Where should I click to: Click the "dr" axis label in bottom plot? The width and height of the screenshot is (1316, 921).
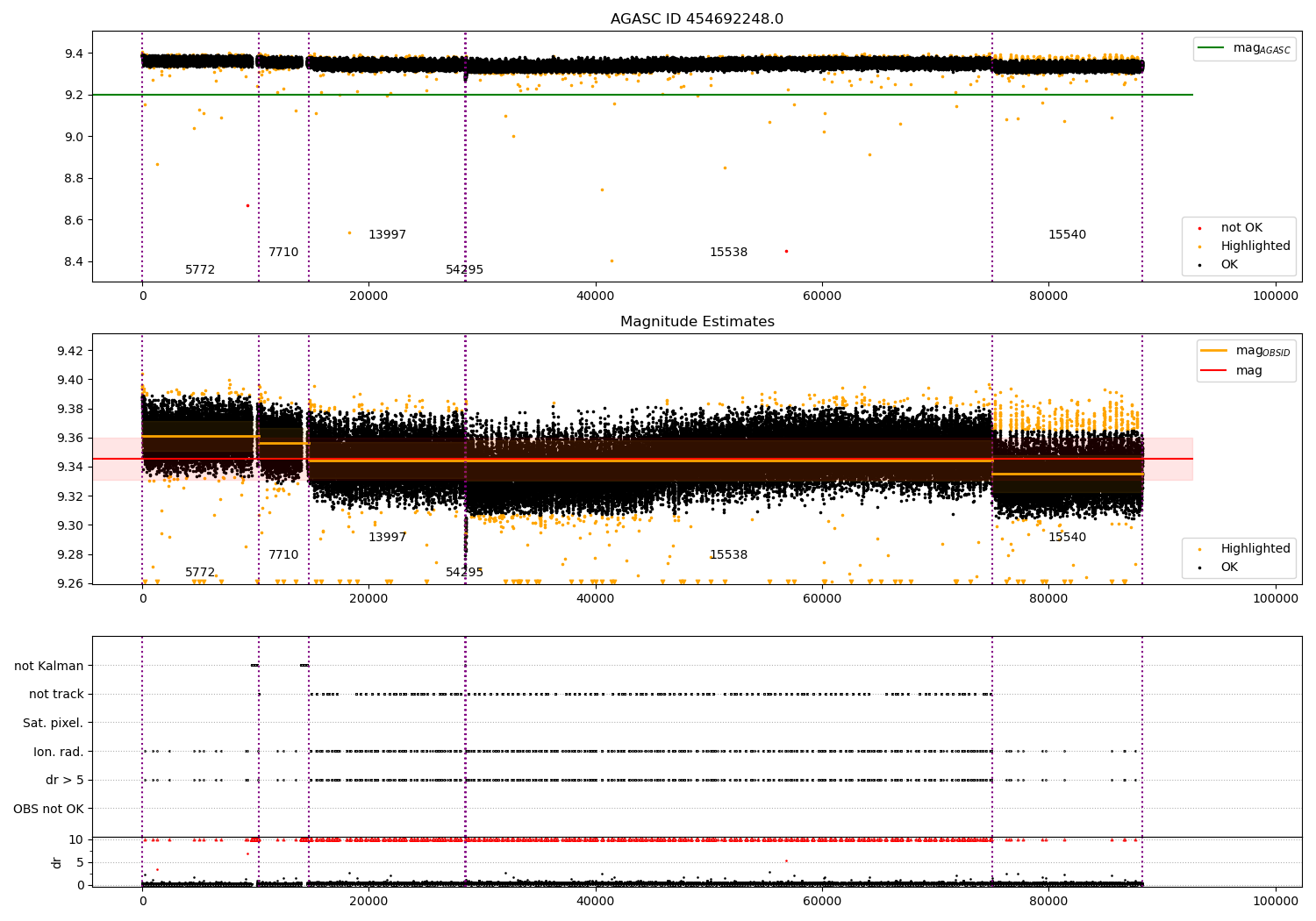(57, 862)
